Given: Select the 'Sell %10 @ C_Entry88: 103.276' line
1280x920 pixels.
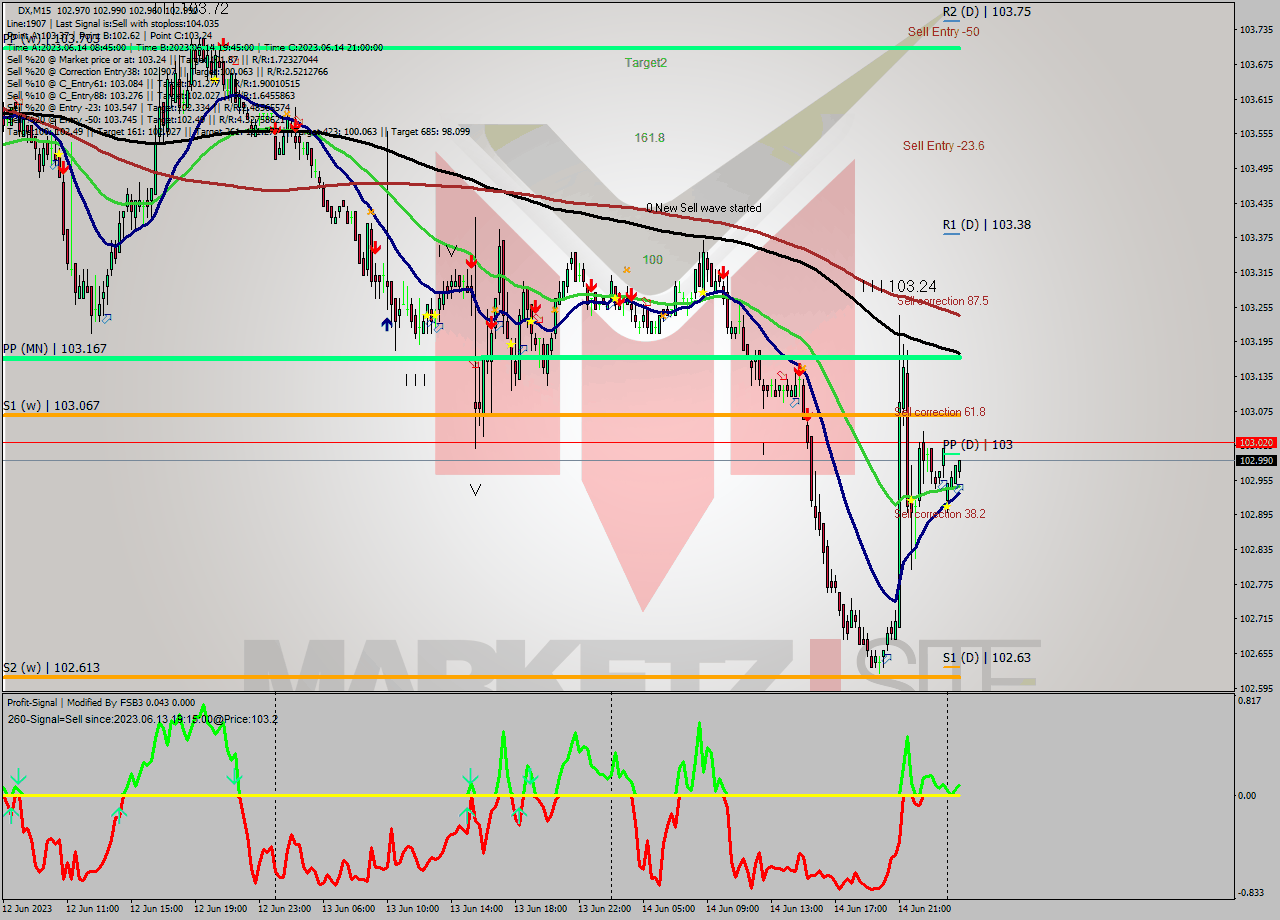Looking at the screenshot, I should tap(75, 95).
